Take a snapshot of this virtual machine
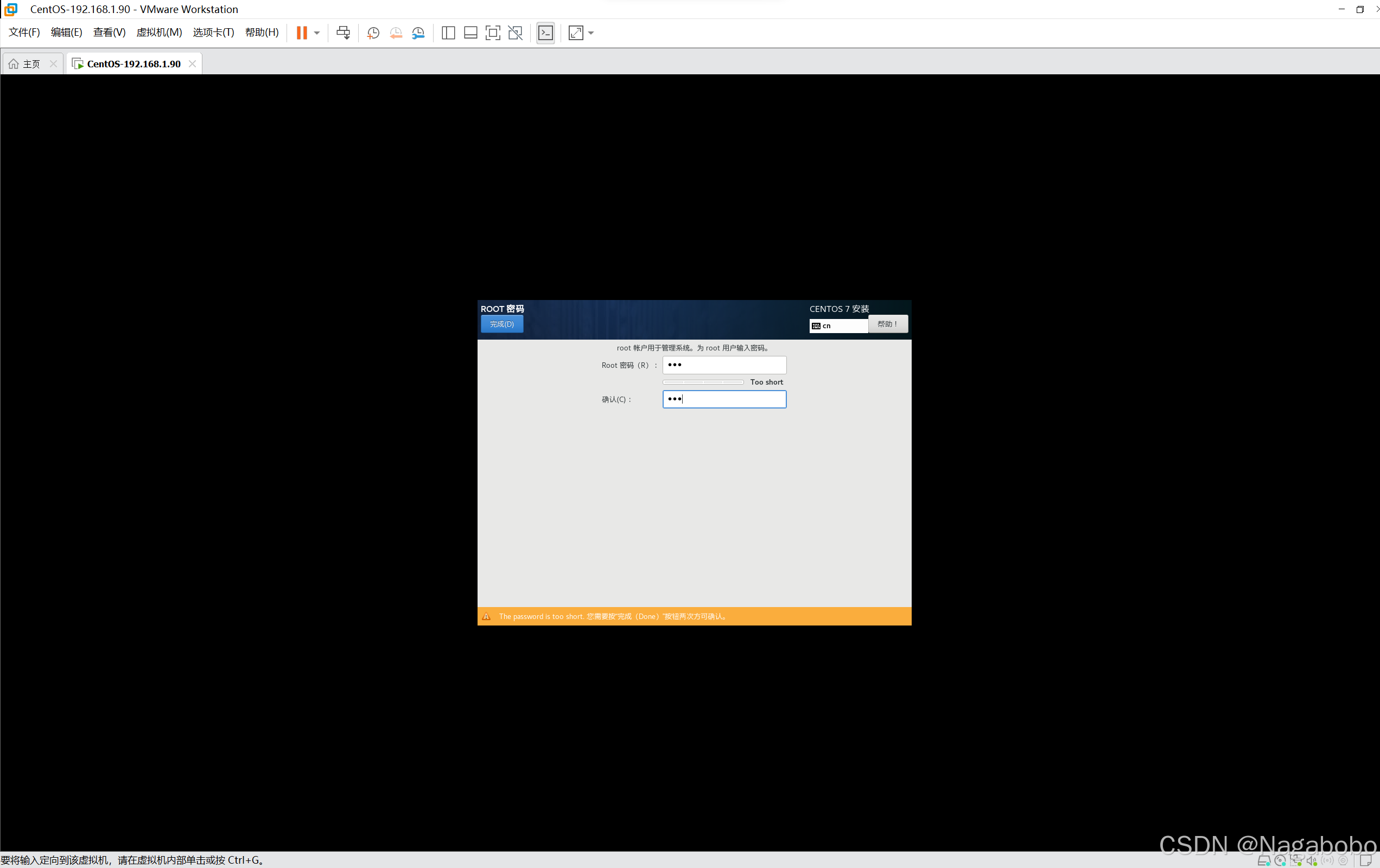Viewport: 1380px width, 868px height. [373, 33]
